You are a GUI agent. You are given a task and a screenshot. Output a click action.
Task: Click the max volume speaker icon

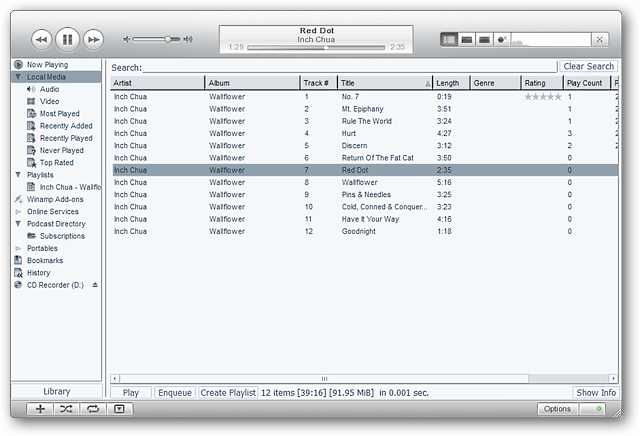coord(188,39)
